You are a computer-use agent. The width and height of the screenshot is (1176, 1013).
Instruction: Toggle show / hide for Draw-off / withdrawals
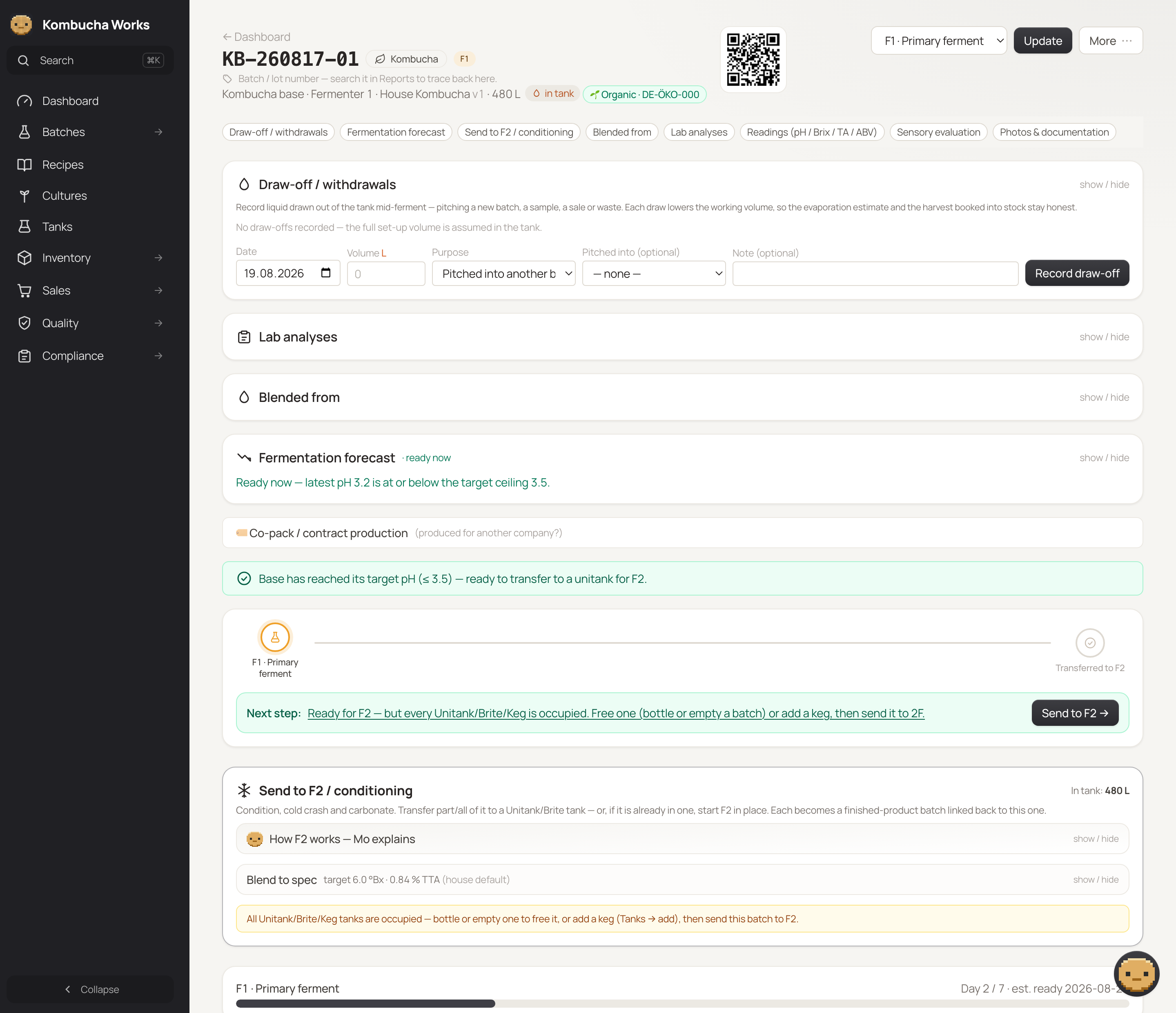tap(1104, 185)
